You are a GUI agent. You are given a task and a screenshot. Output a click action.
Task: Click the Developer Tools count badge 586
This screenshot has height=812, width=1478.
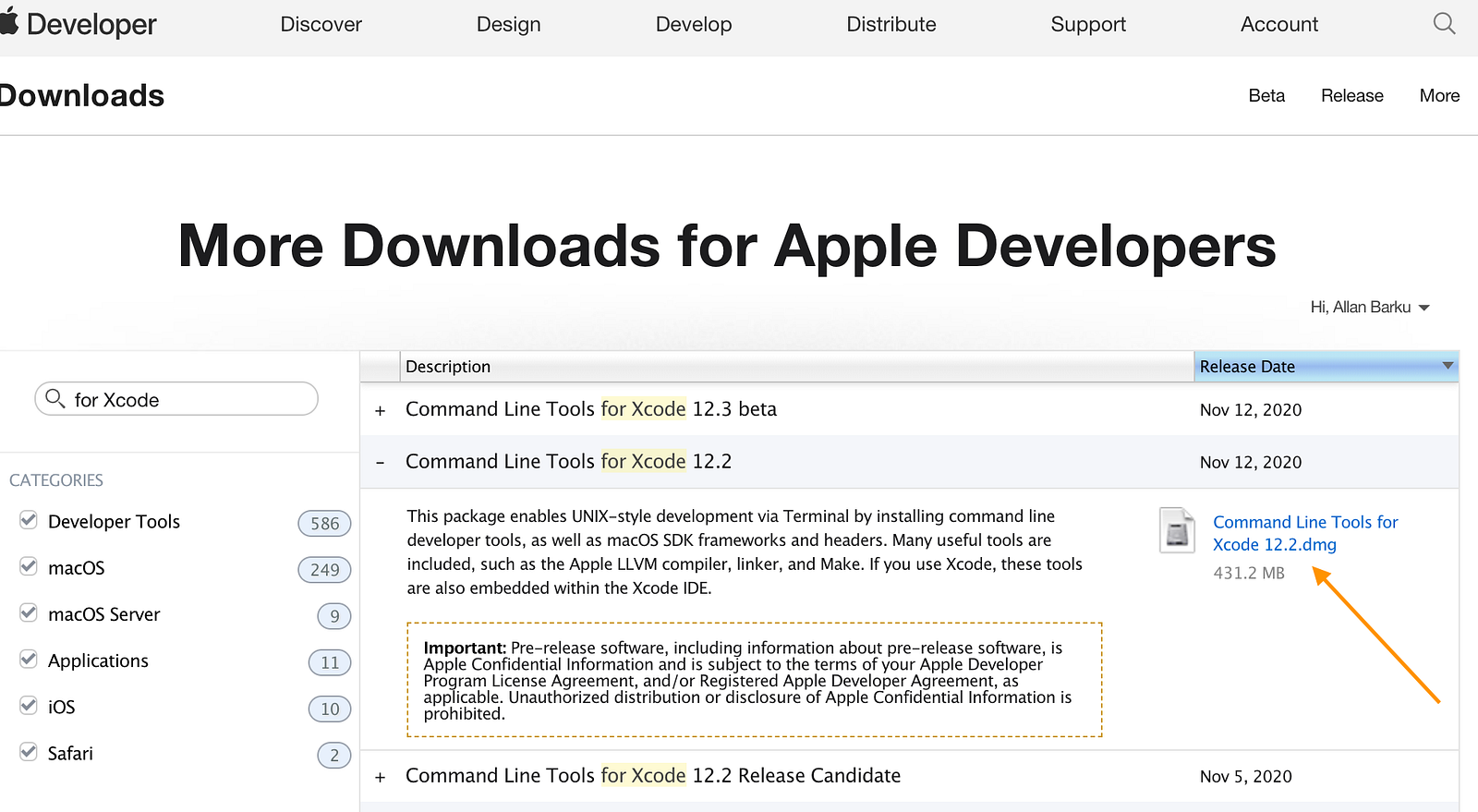[x=324, y=524]
